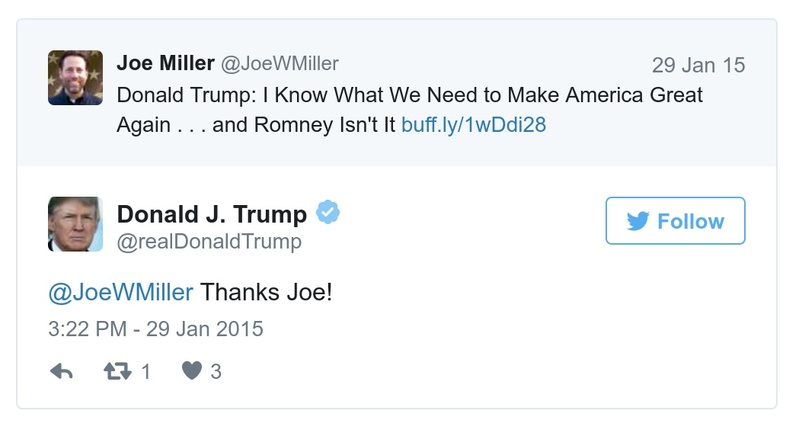Click the Joe Miller display name
Viewport: 799px width, 433px height.
165,64
